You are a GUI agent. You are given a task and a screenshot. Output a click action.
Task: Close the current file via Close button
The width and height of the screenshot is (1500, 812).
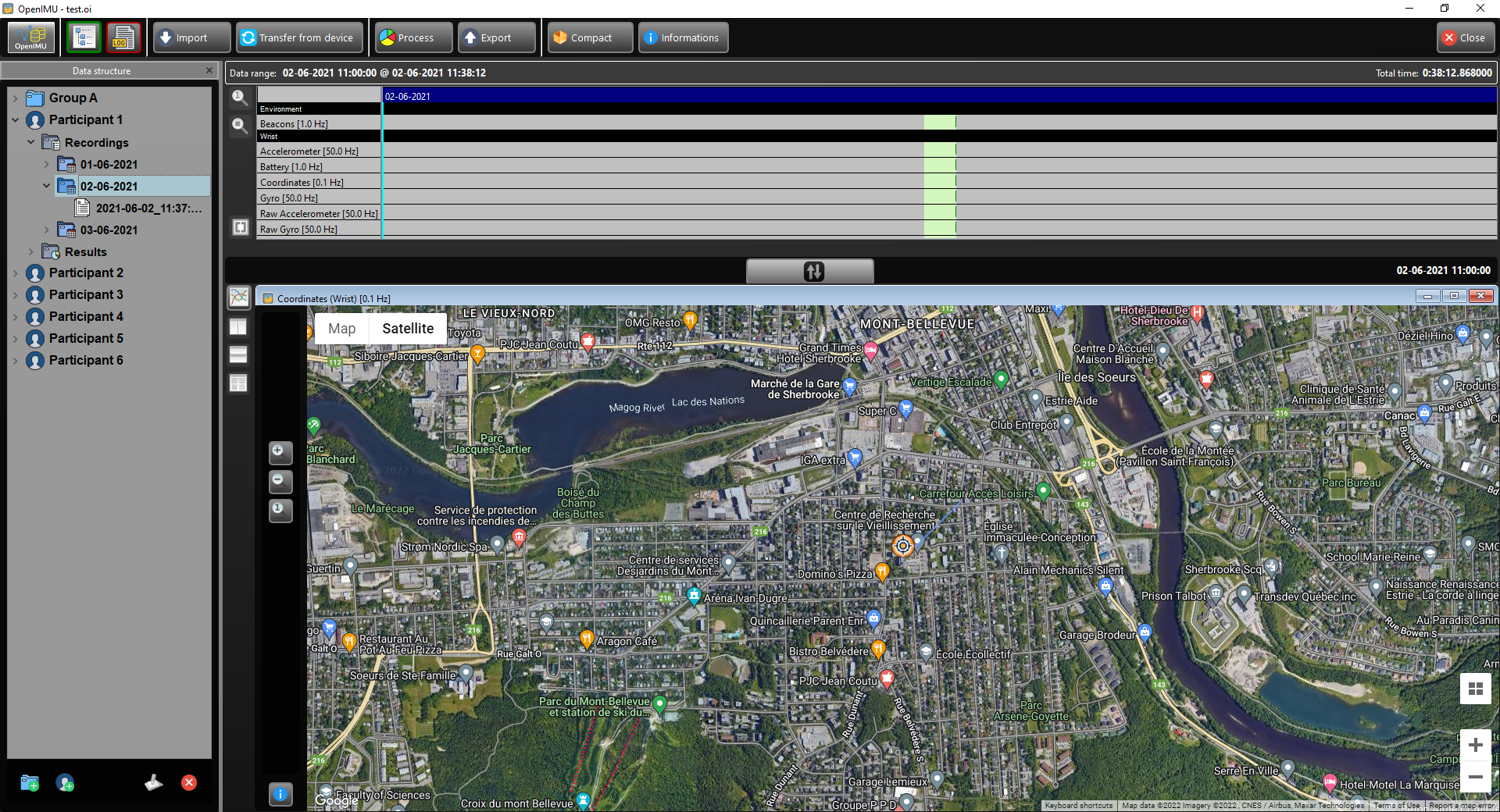coord(1465,37)
